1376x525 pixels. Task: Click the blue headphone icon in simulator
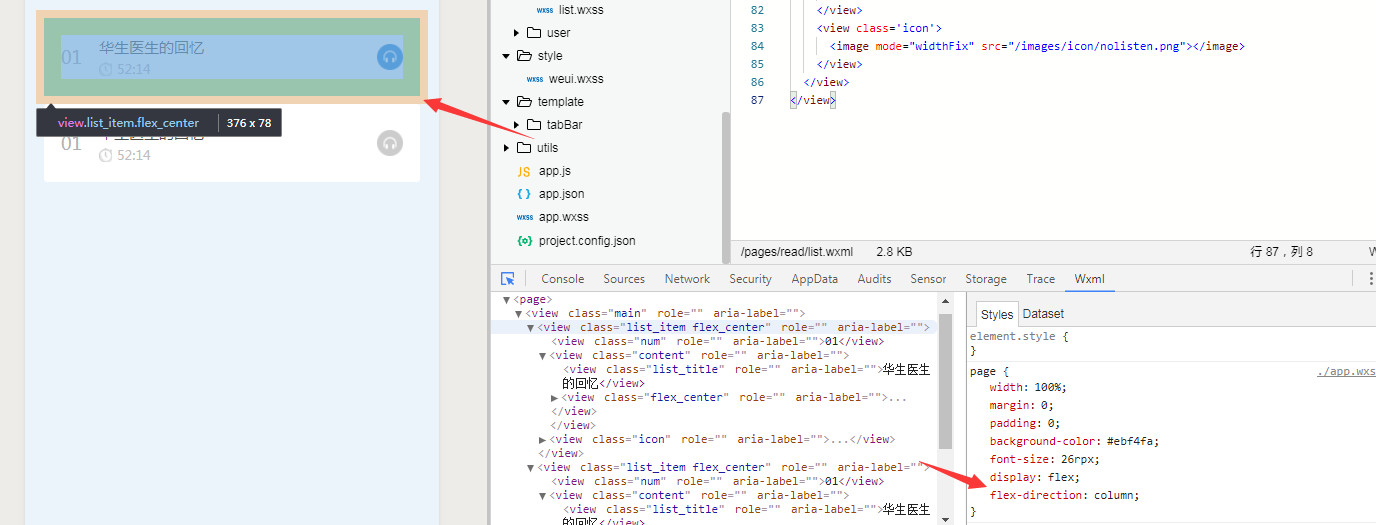[390, 57]
